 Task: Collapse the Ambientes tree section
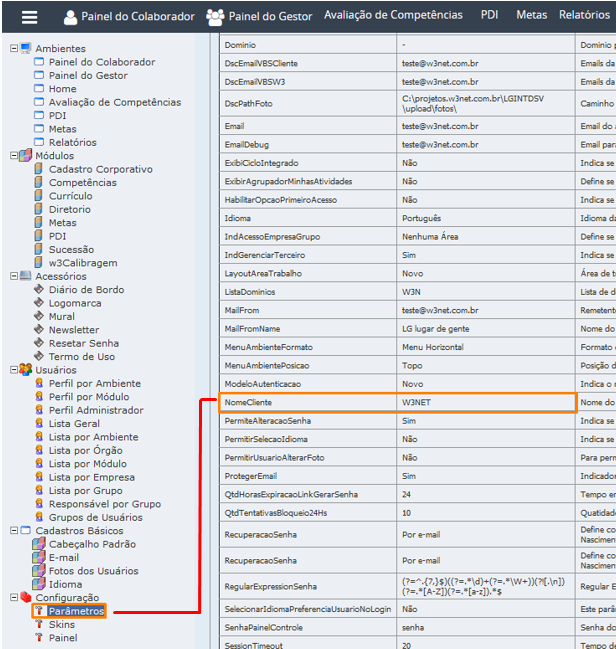(x=13, y=48)
